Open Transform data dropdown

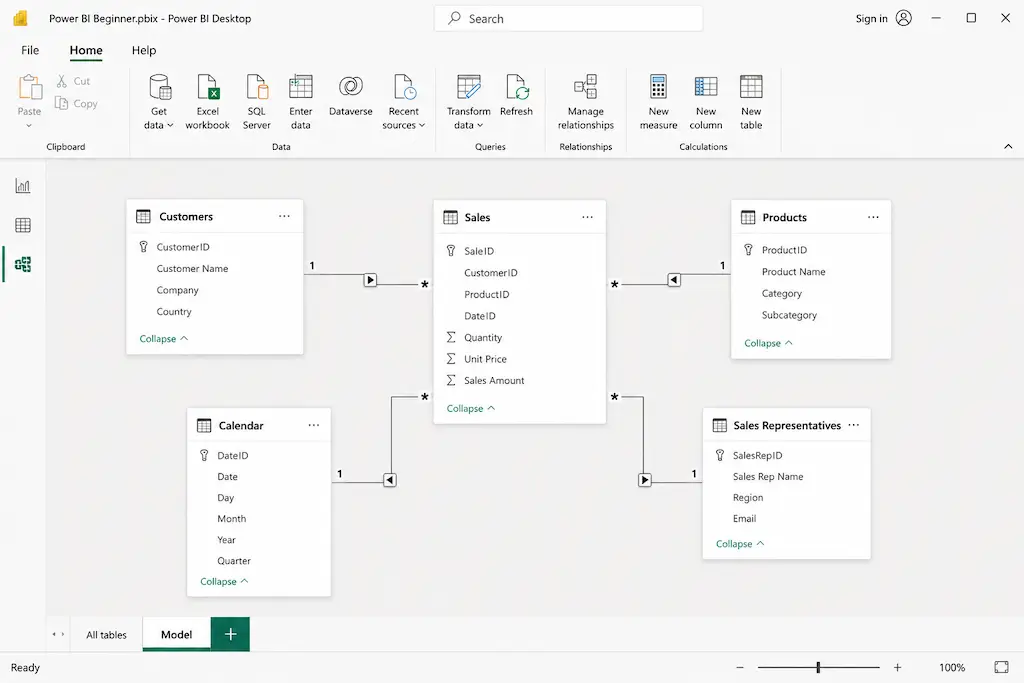click(468, 102)
